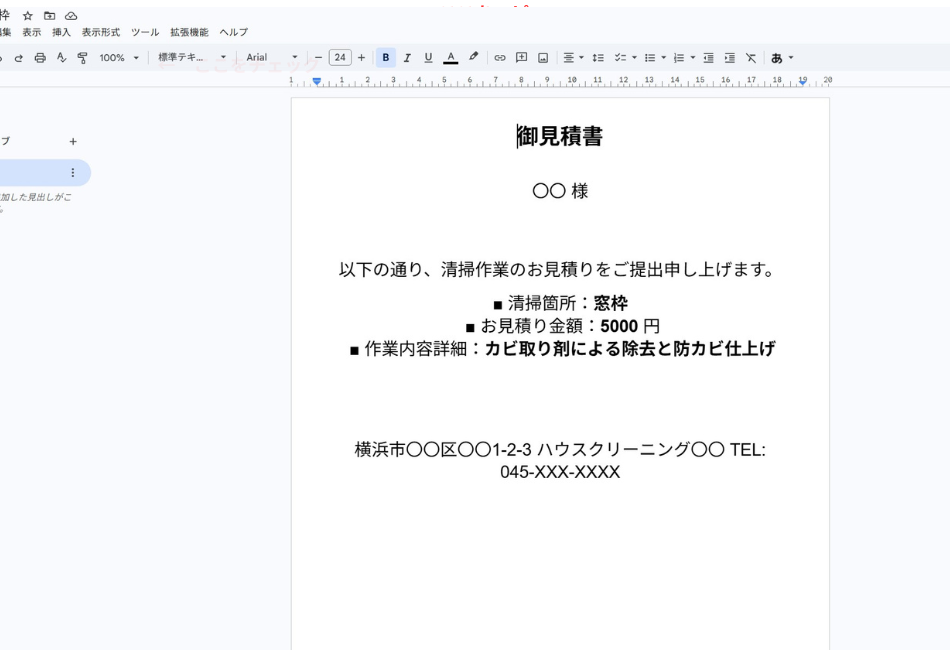Open the spelling and grammar check icon
This screenshot has width=950, height=650.
click(x=60, y=57)
